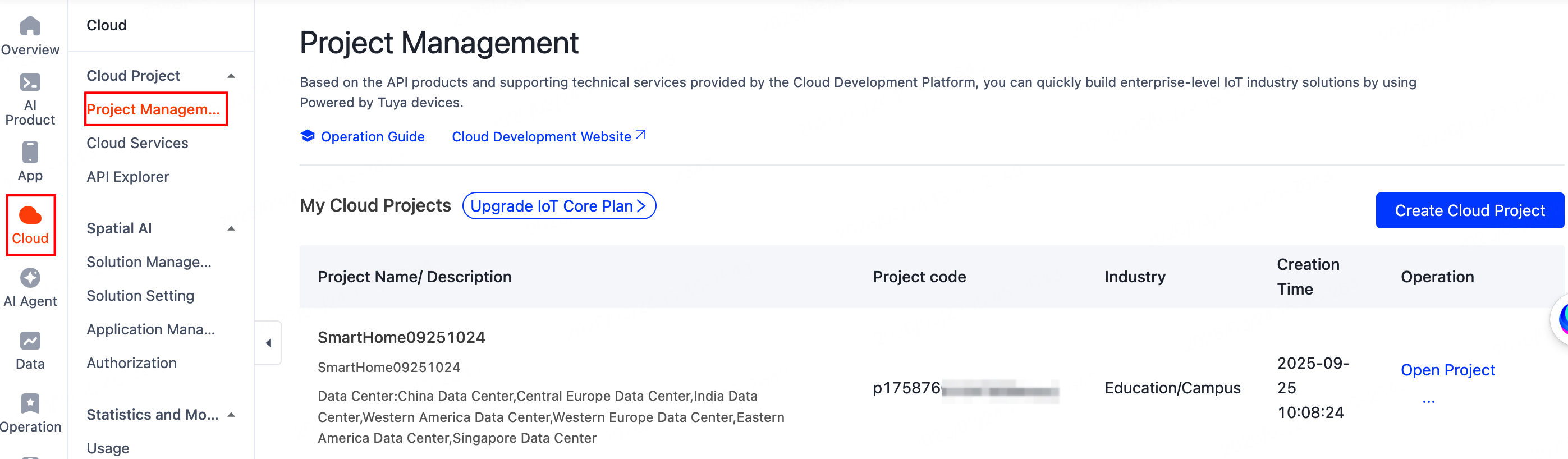The width and height of the screenshot is (1568, 459).
Task: Click the Cloud panel title
Action: click(x=107, y=25)
